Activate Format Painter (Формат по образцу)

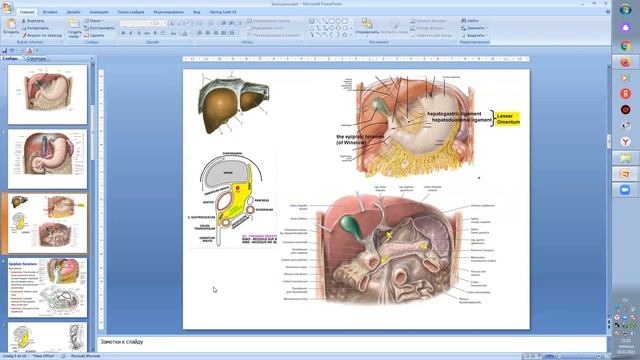(x=42, y=36)
